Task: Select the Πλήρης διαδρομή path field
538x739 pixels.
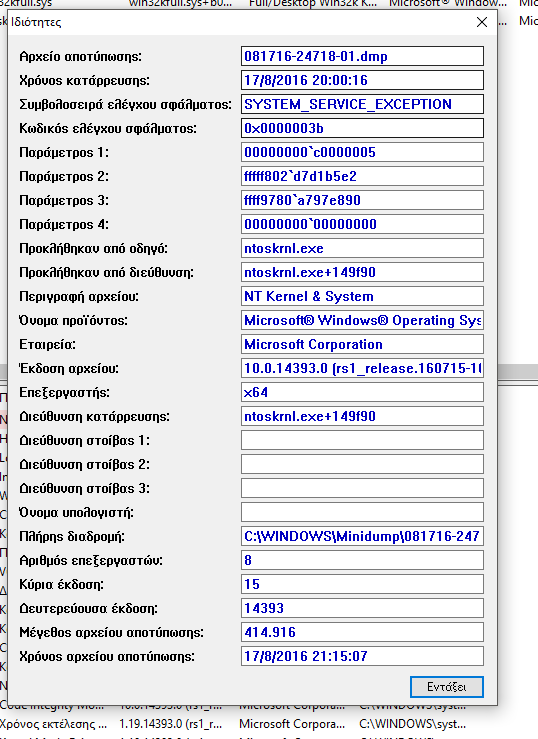Action: tap(362, 536)
